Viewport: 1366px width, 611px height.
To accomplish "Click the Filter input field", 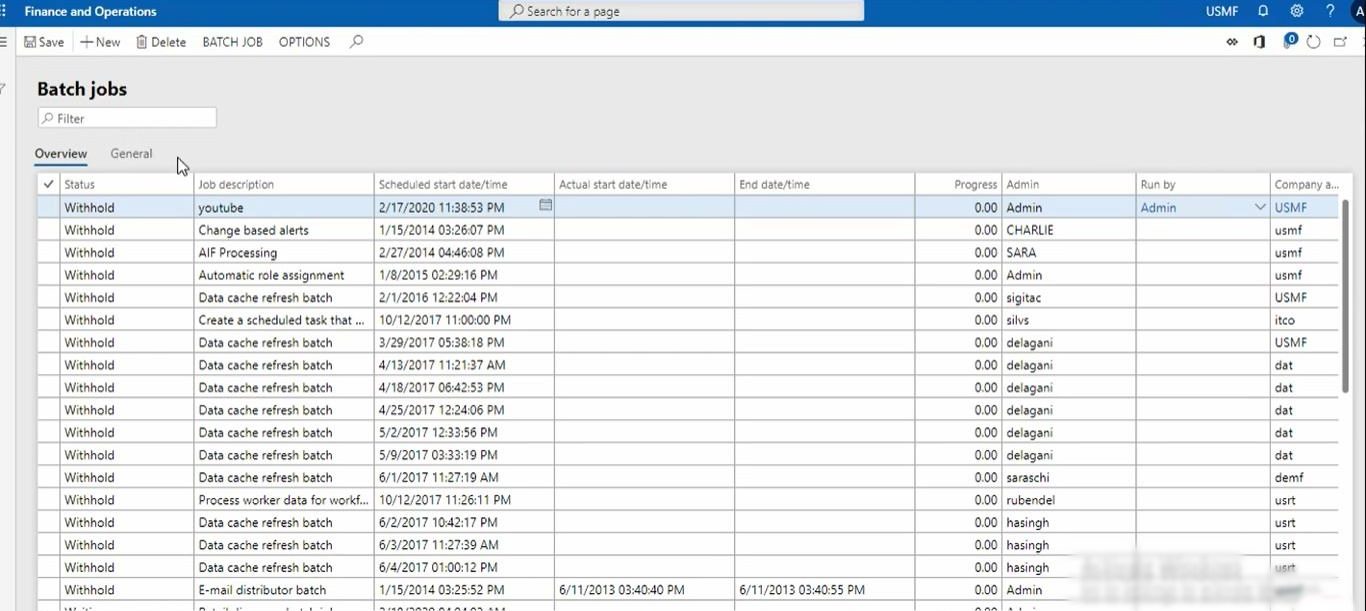I will coord(126,118).
